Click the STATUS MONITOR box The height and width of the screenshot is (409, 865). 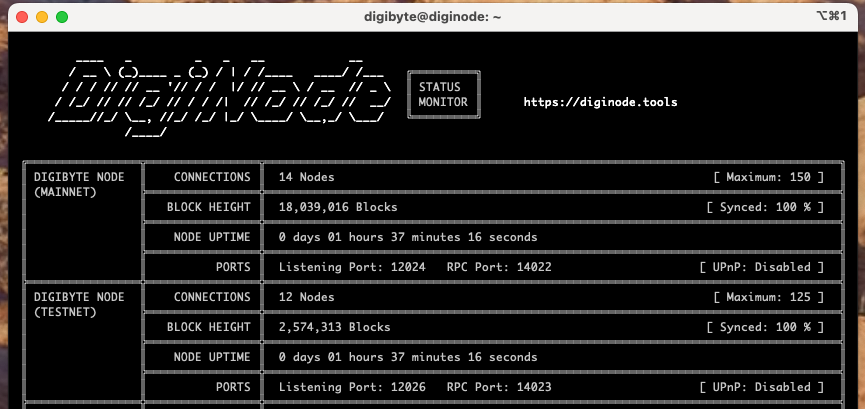pyautogui.click(x=444, y=94)
